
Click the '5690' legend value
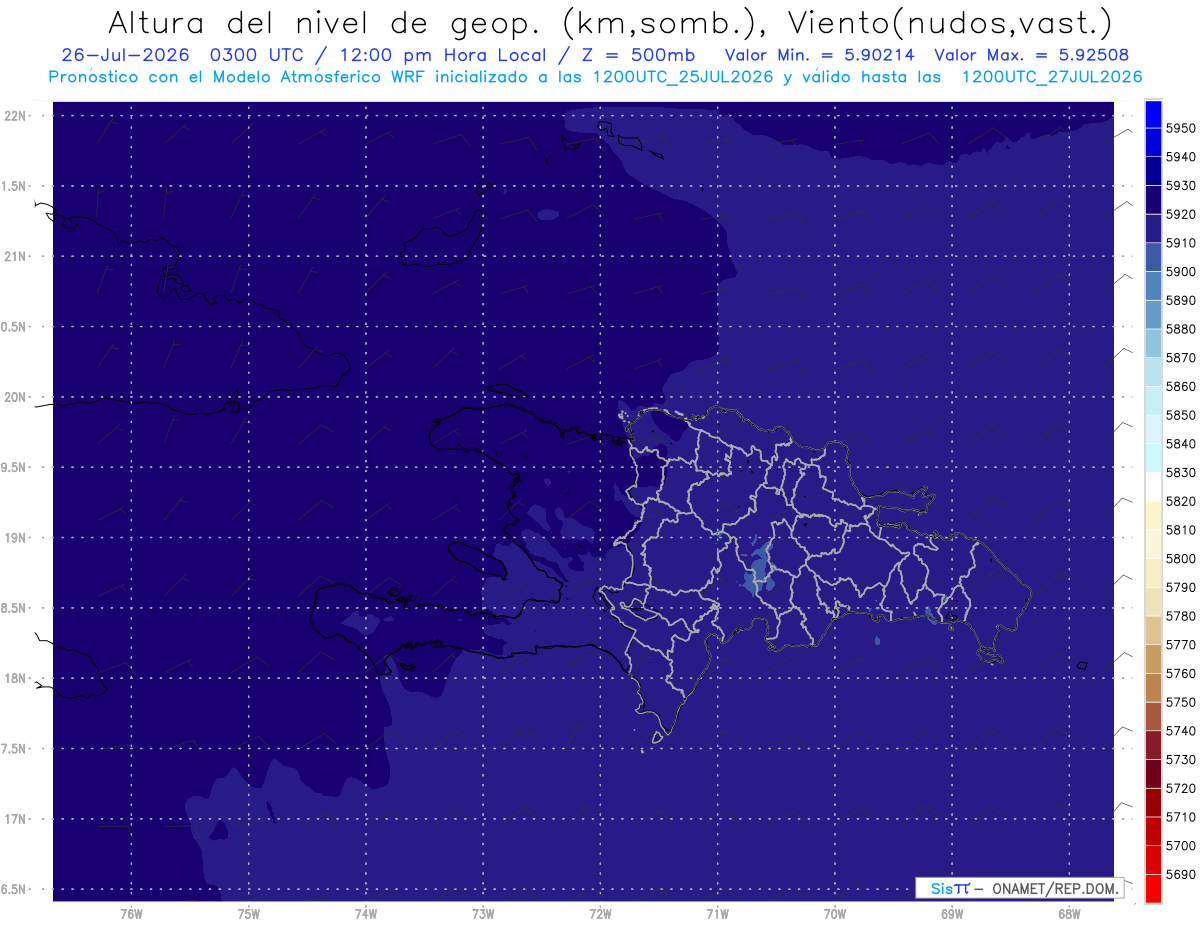[1181, 874]
